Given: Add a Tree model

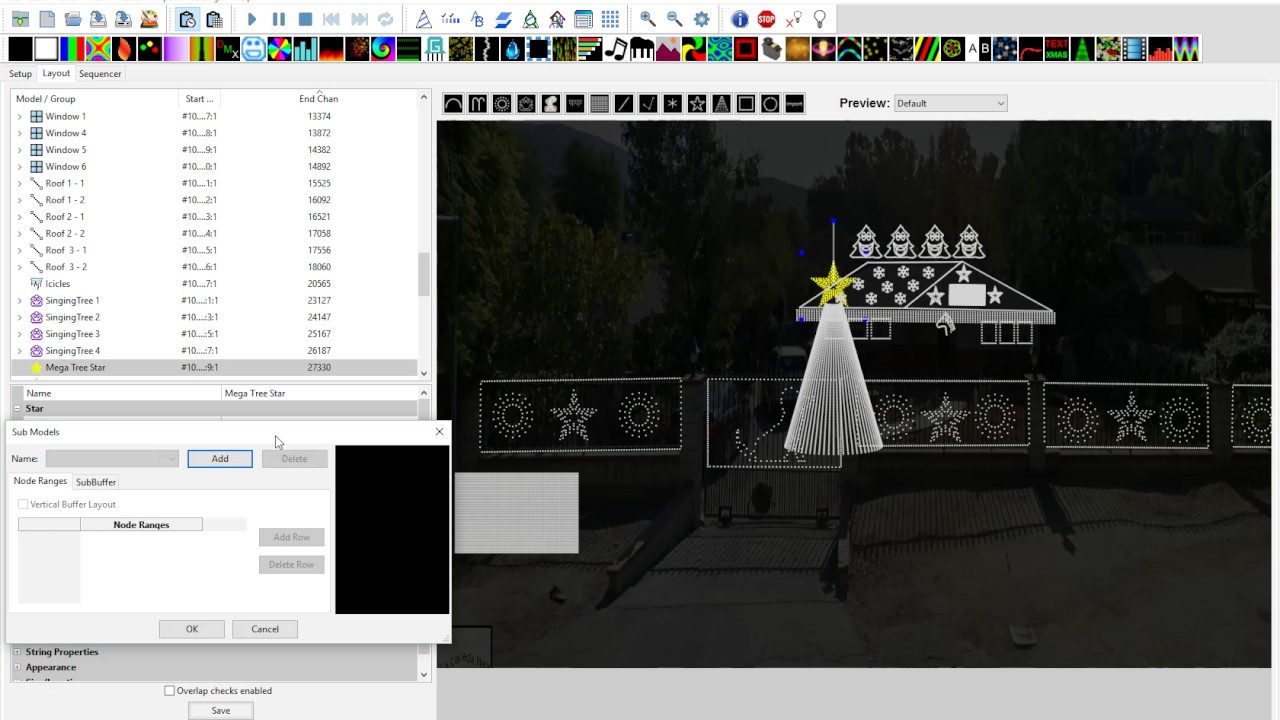Looking at the screenshot, I should [x=721, y=104].
